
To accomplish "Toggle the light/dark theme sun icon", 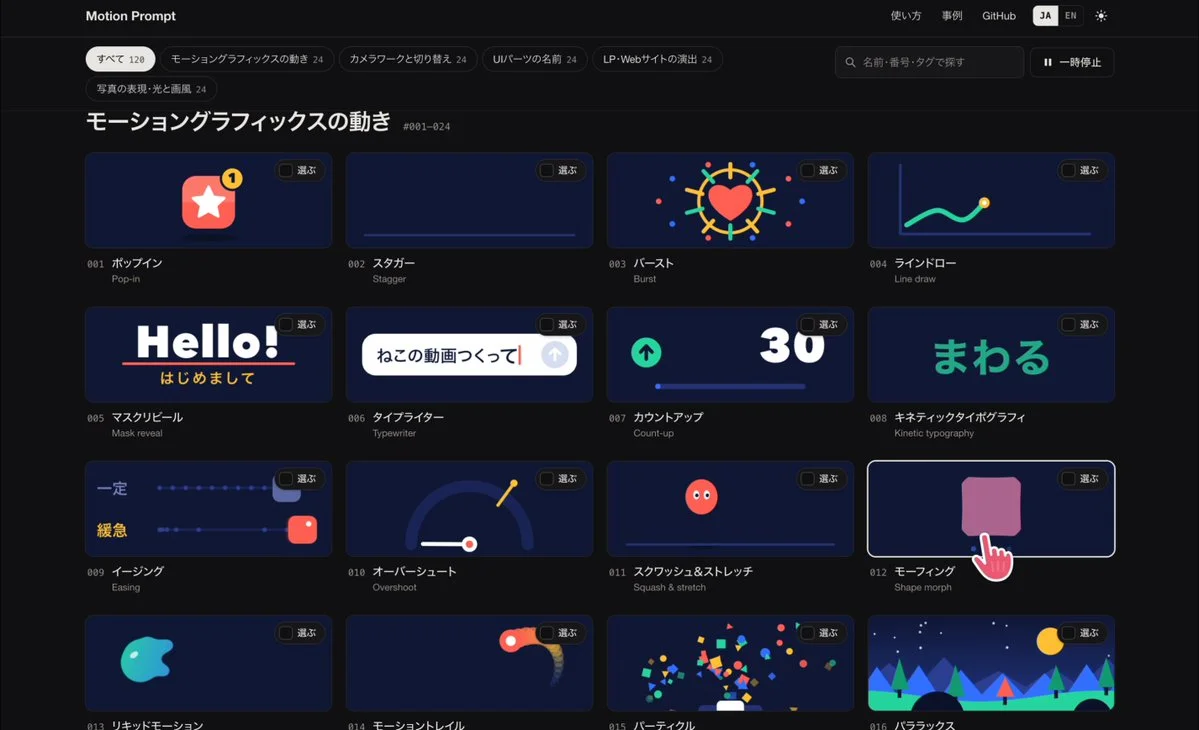I will 1100,16.
